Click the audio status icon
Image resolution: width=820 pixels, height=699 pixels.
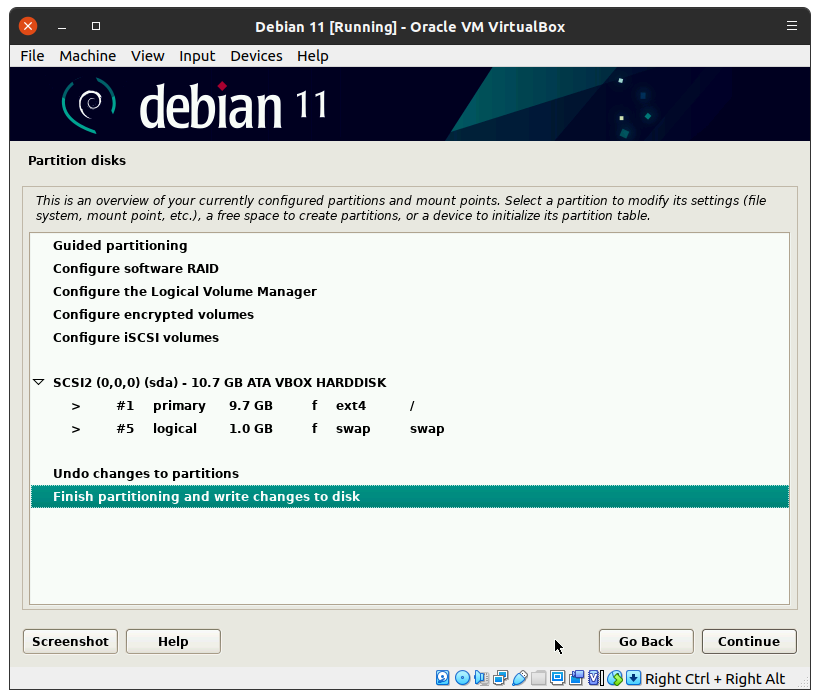click(481, 678)
